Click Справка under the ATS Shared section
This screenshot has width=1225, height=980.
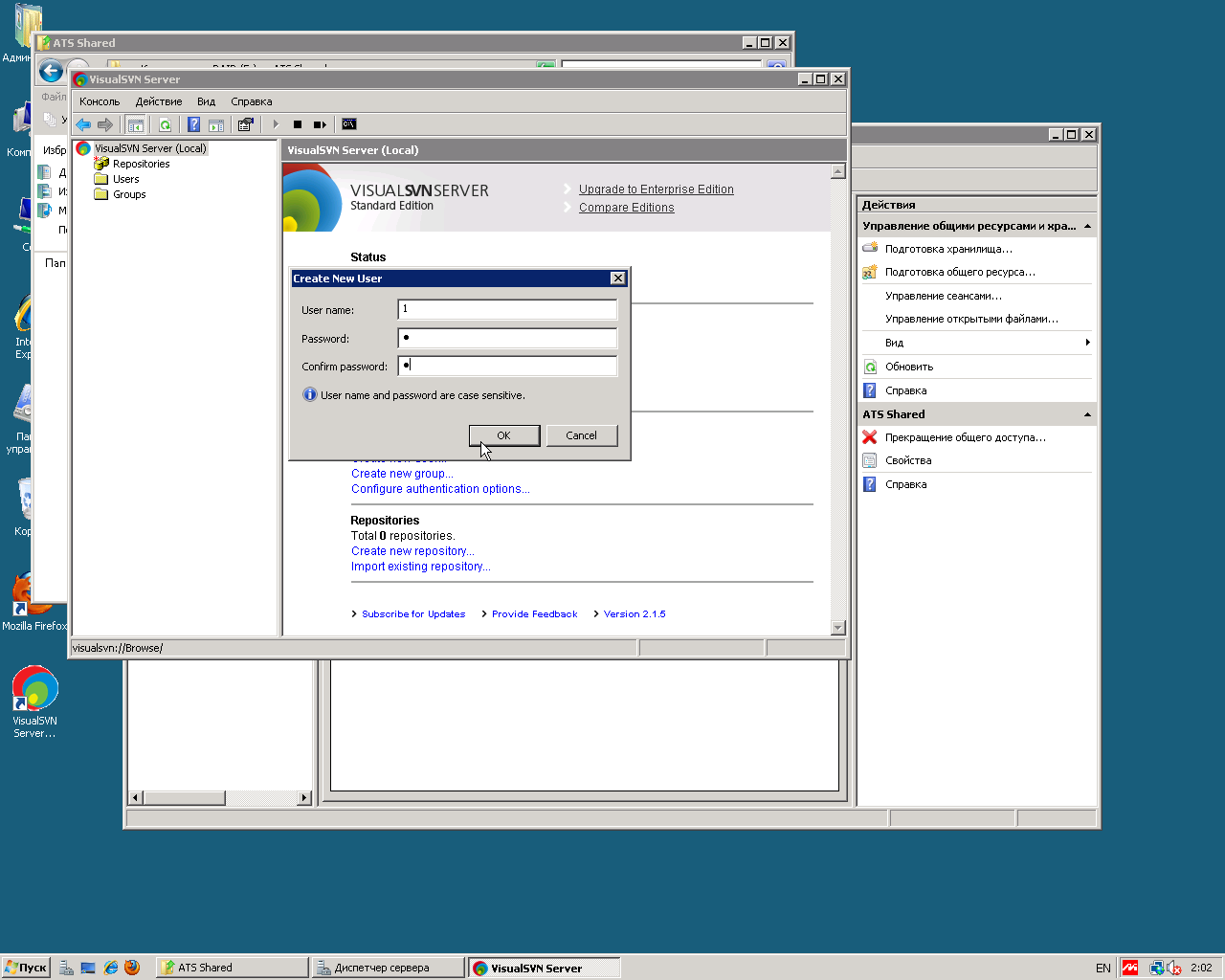[x=905, y=484]
